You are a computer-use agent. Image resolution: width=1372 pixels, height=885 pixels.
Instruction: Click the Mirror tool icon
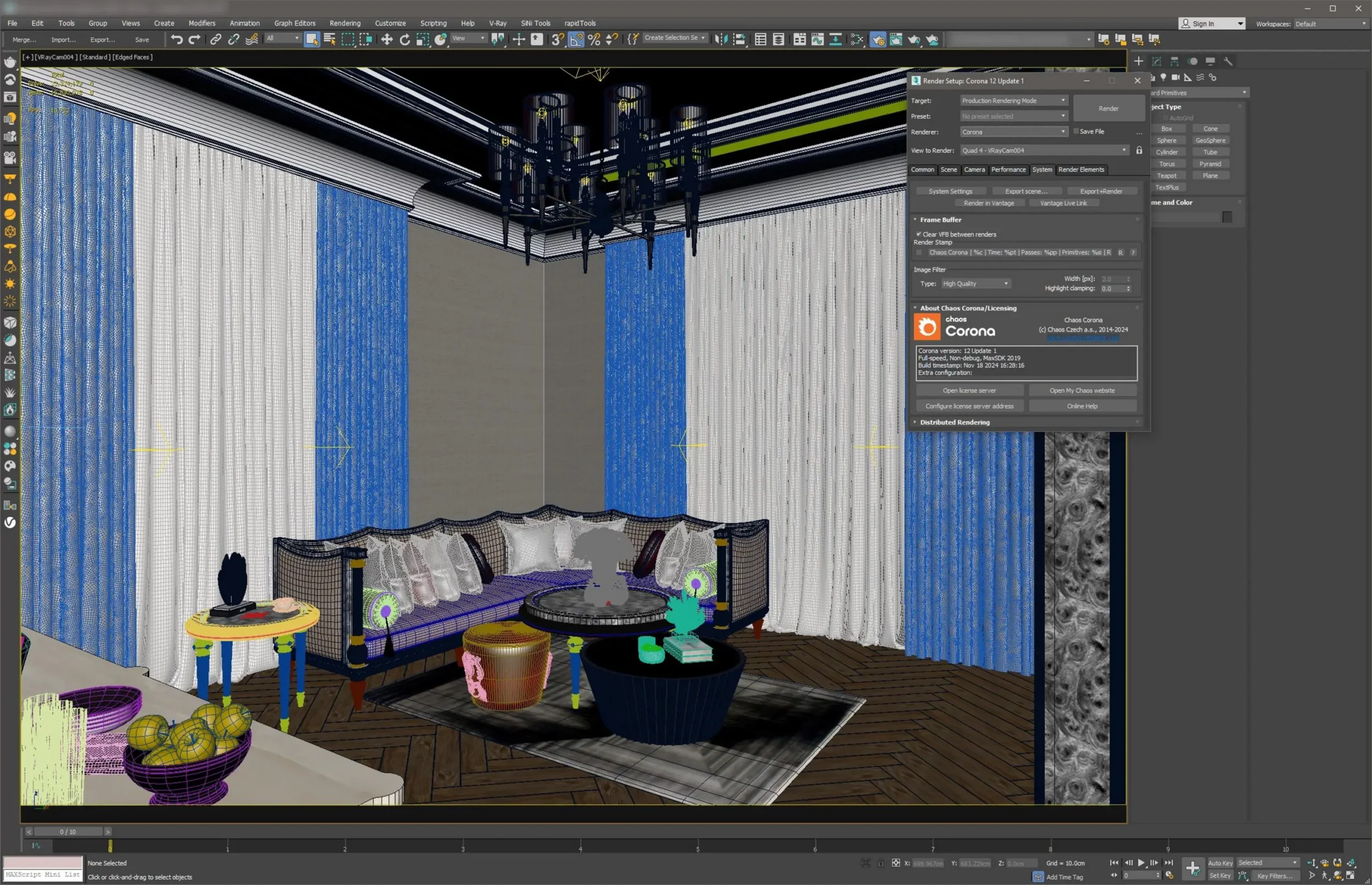(x=721, y=39)
